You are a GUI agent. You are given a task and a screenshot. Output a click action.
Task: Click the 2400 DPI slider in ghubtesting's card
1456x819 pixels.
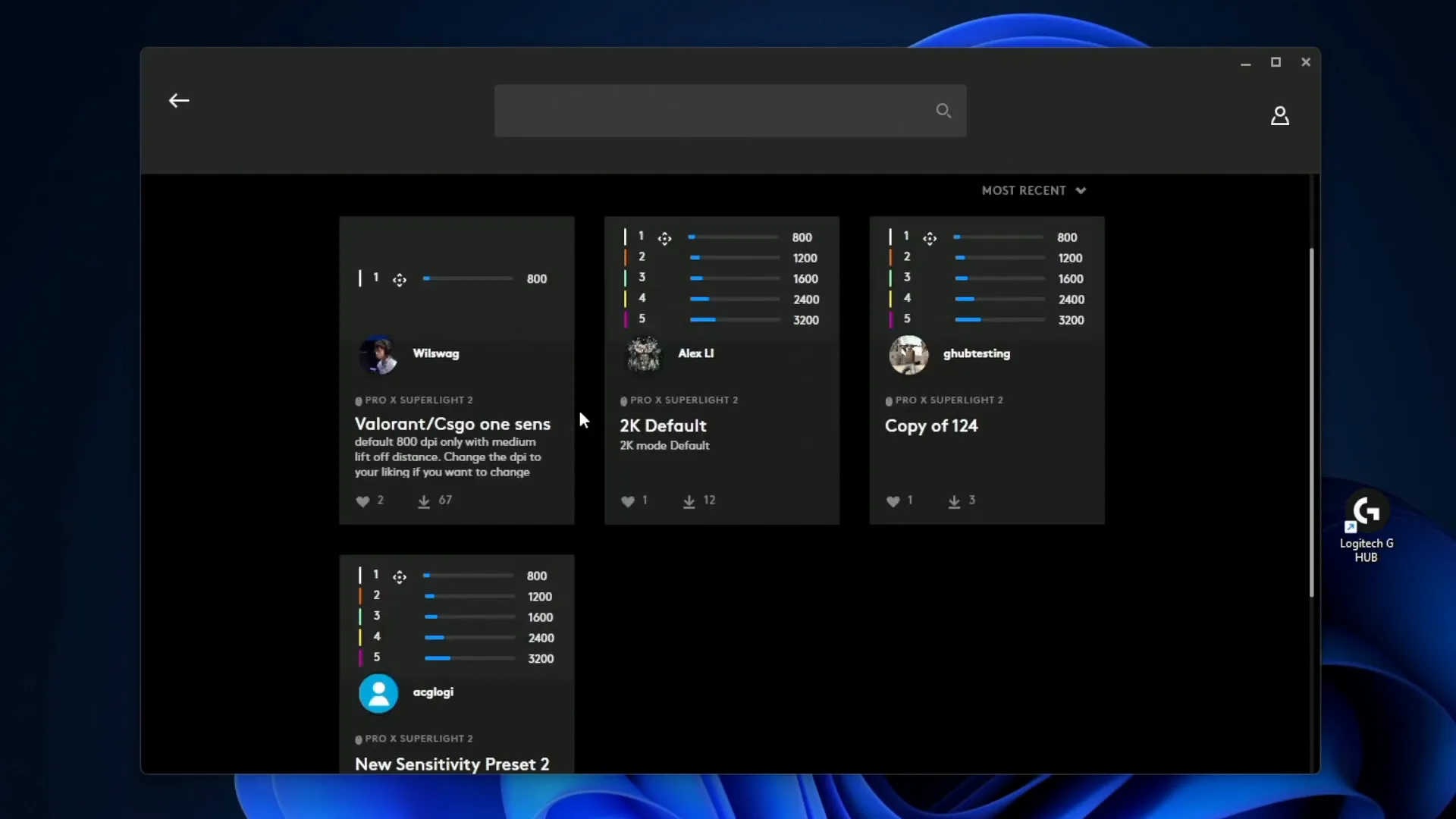tap(999, 300)
